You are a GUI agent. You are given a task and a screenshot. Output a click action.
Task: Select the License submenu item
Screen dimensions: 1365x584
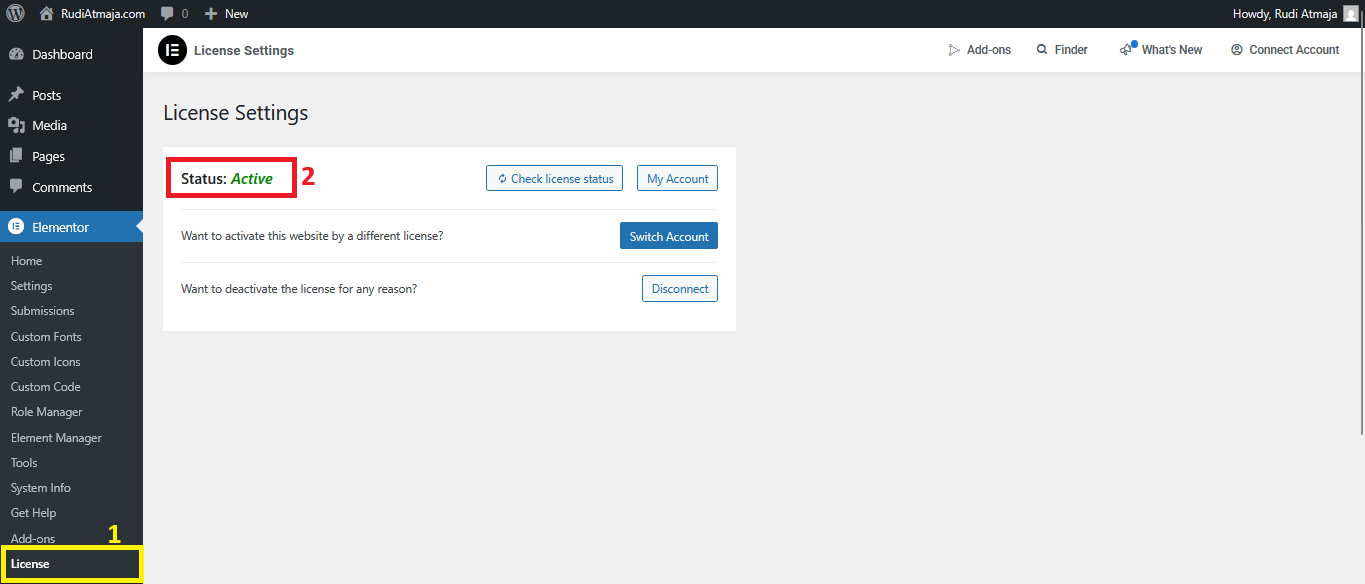30,564
